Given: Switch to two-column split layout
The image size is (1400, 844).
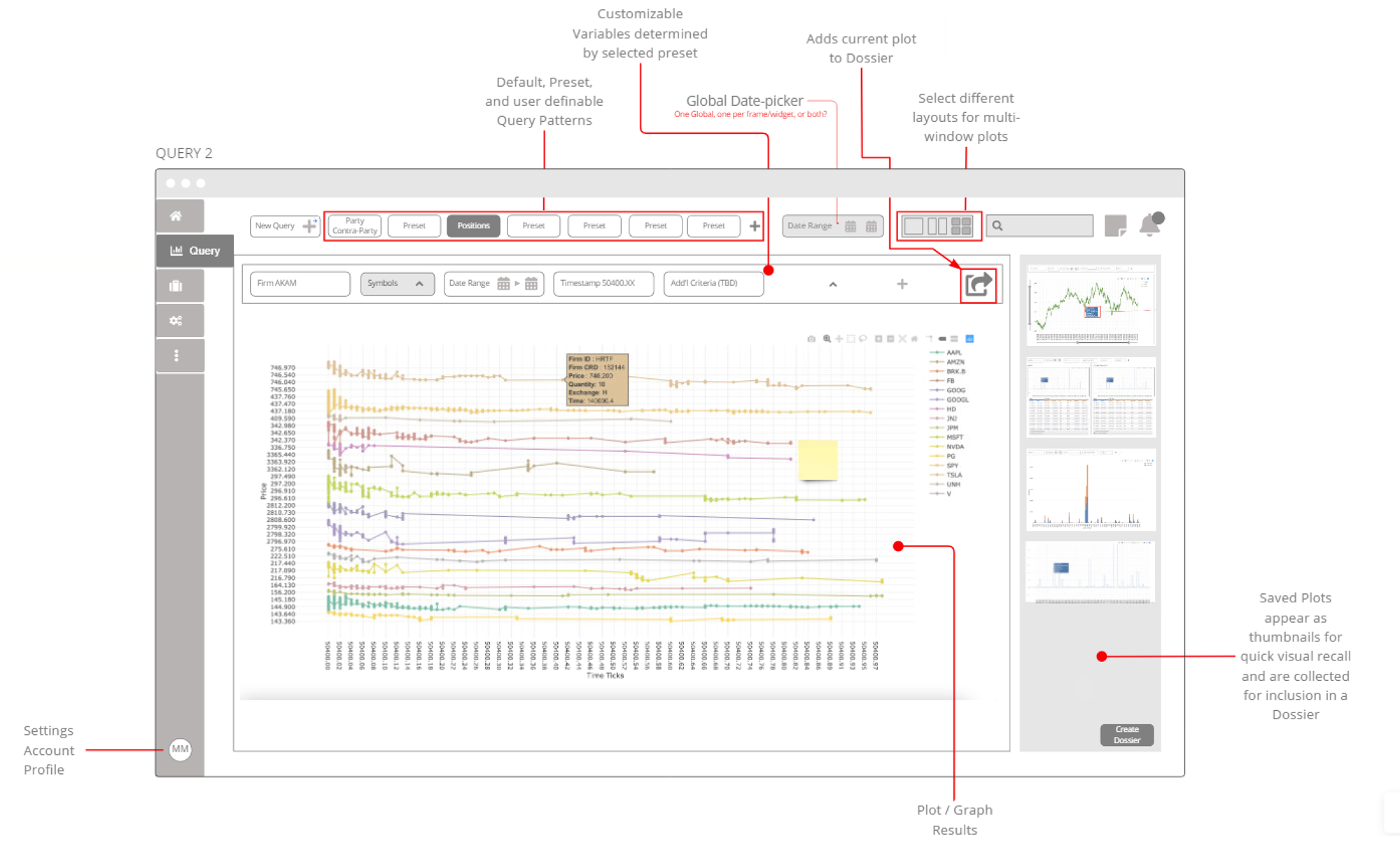Looking at the screenshot, I should (x=937, y=226).
